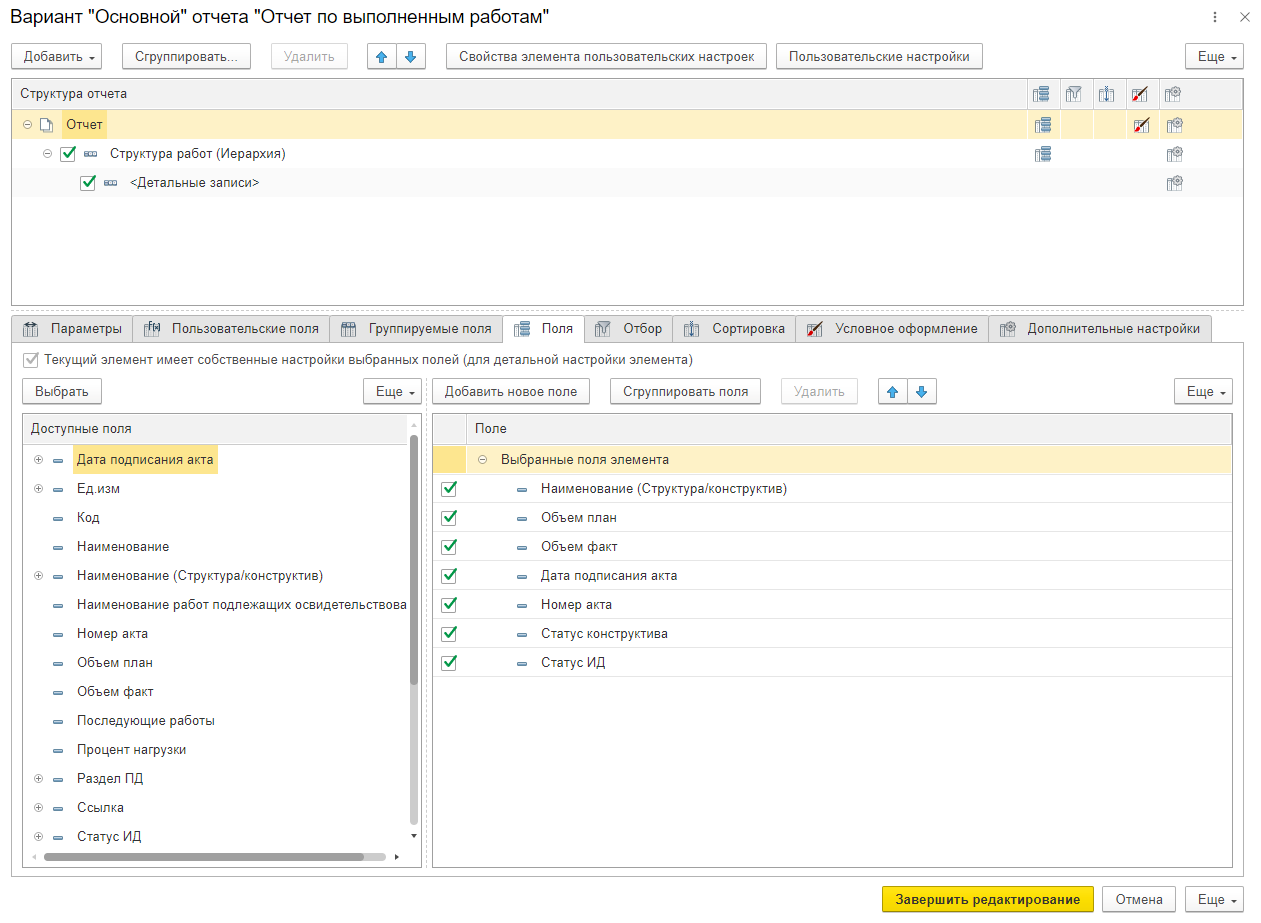This screenshot has width=1261, height=923.
Task: Click Завершить редактирование button
Action: [987, 899]
